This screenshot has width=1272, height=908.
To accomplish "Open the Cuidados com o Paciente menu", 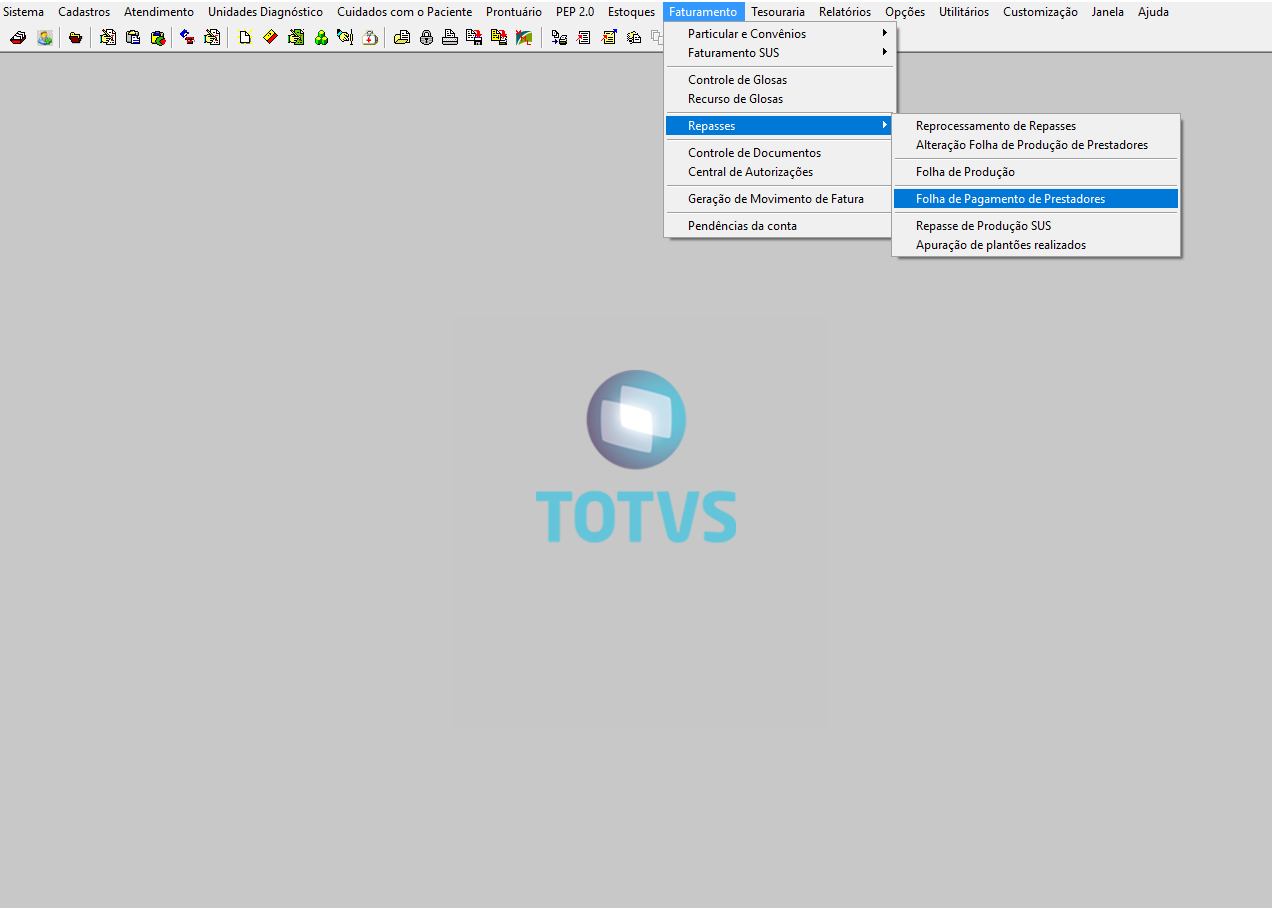I will [404, 12].
